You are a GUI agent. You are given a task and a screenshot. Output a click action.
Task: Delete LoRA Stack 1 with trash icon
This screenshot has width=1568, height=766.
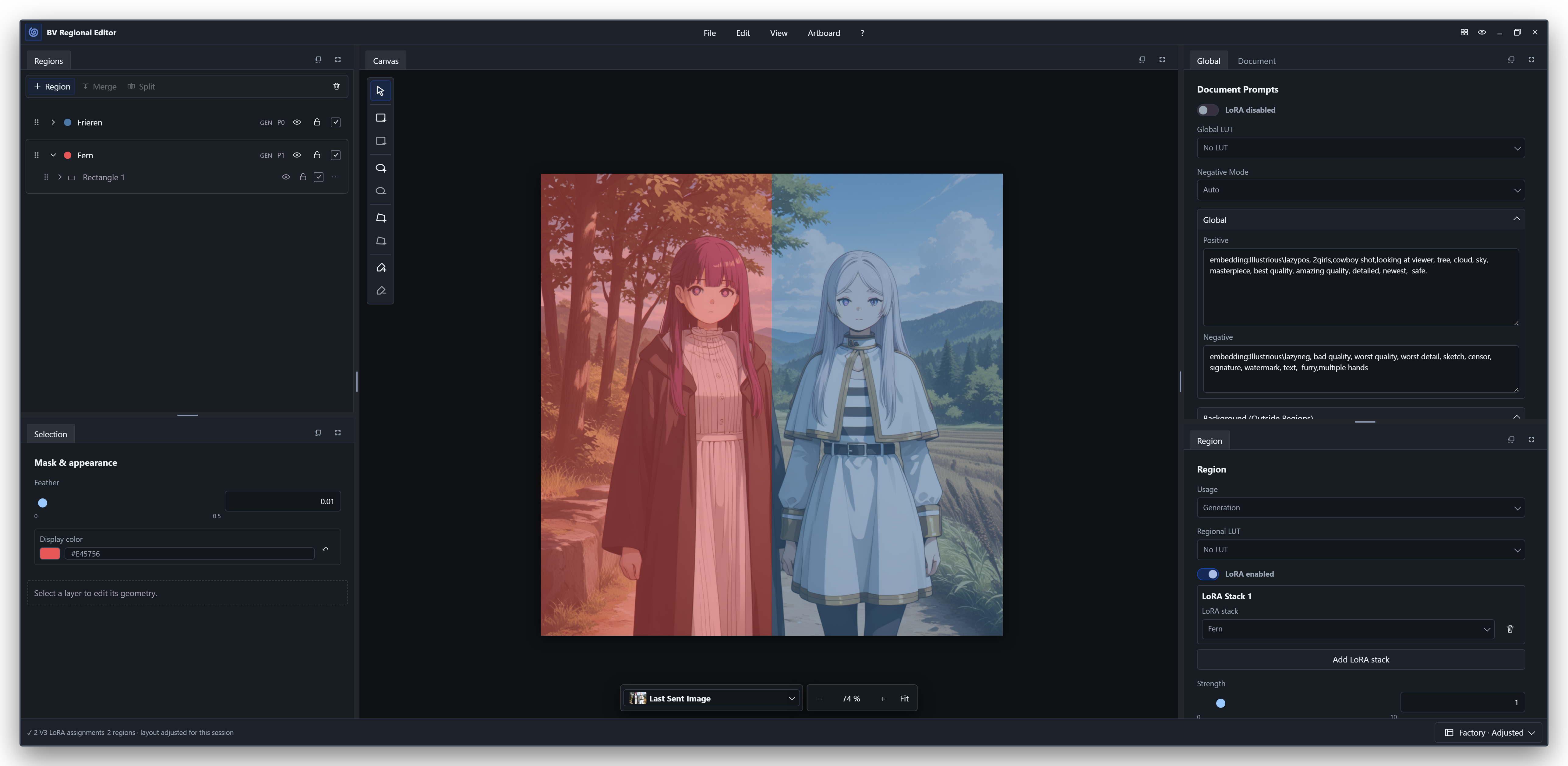click(1510, 629)
